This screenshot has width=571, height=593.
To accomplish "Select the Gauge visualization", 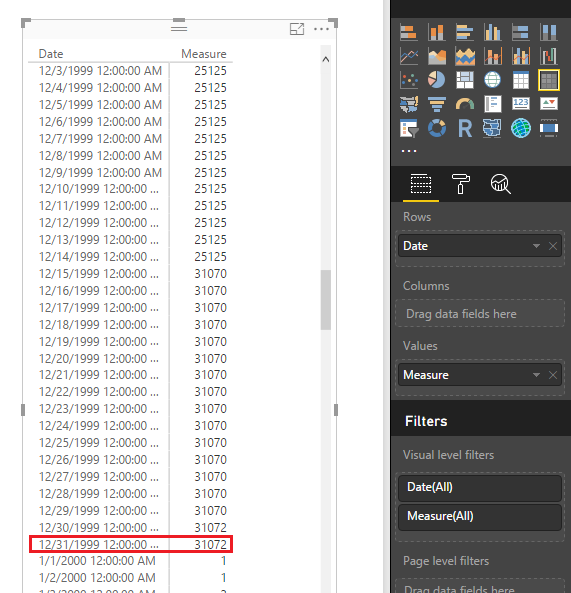I will (x=464, y=104).
